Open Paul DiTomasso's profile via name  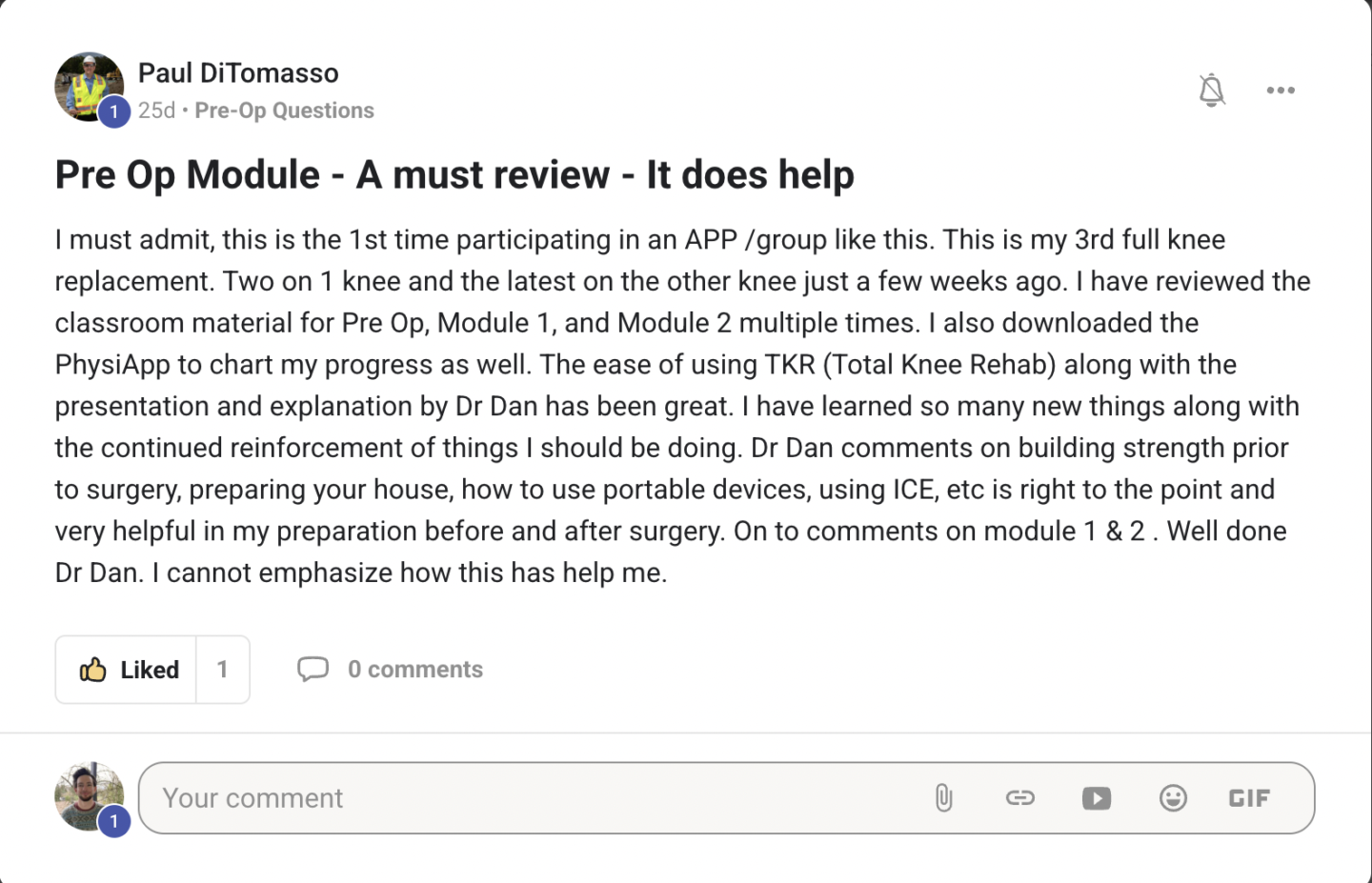(x=238, y=73)
